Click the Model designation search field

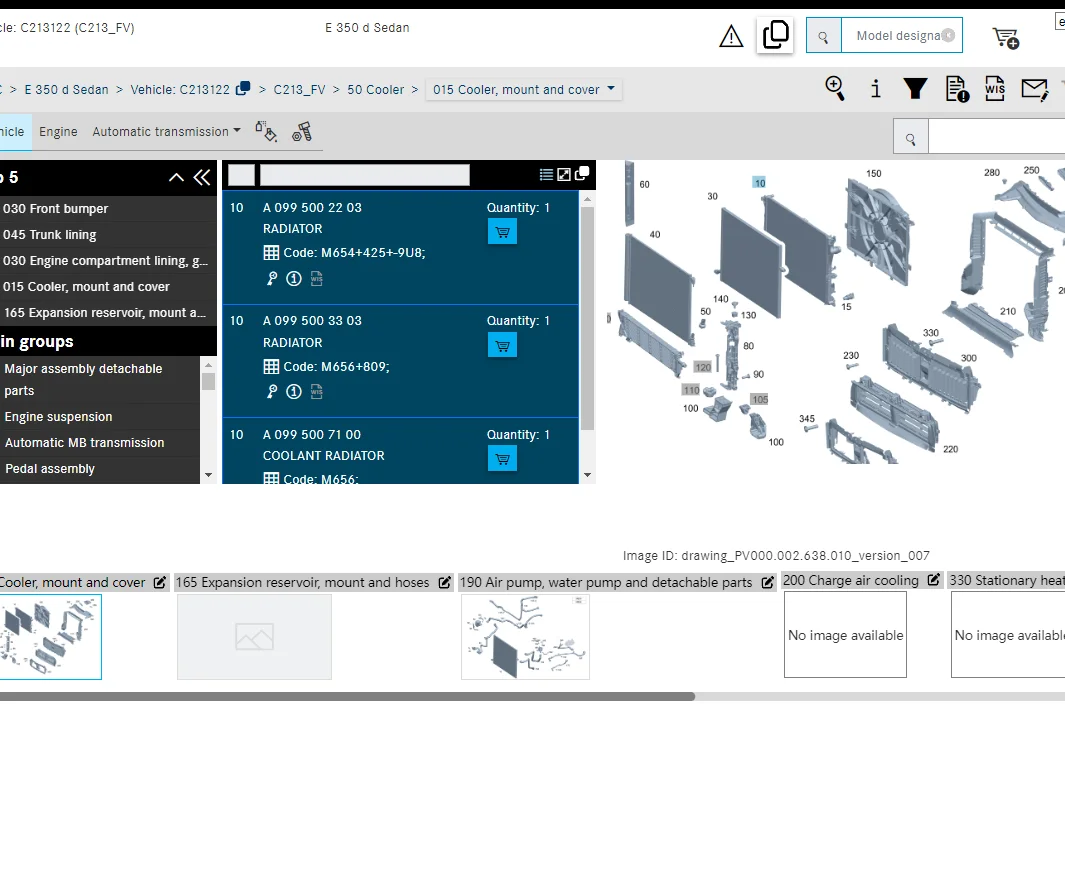901,35
